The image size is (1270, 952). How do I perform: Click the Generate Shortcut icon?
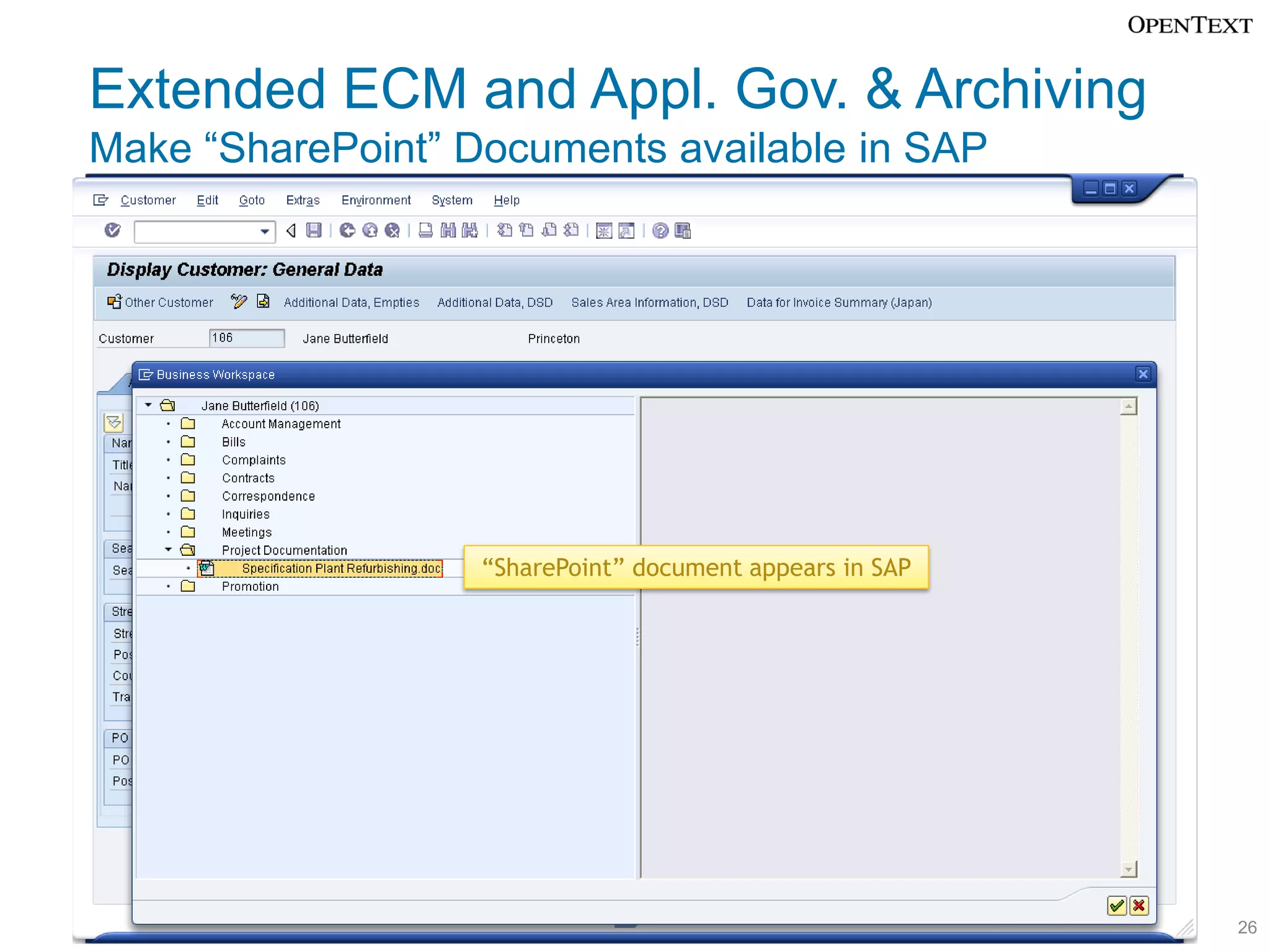click(x=626, y=231)
